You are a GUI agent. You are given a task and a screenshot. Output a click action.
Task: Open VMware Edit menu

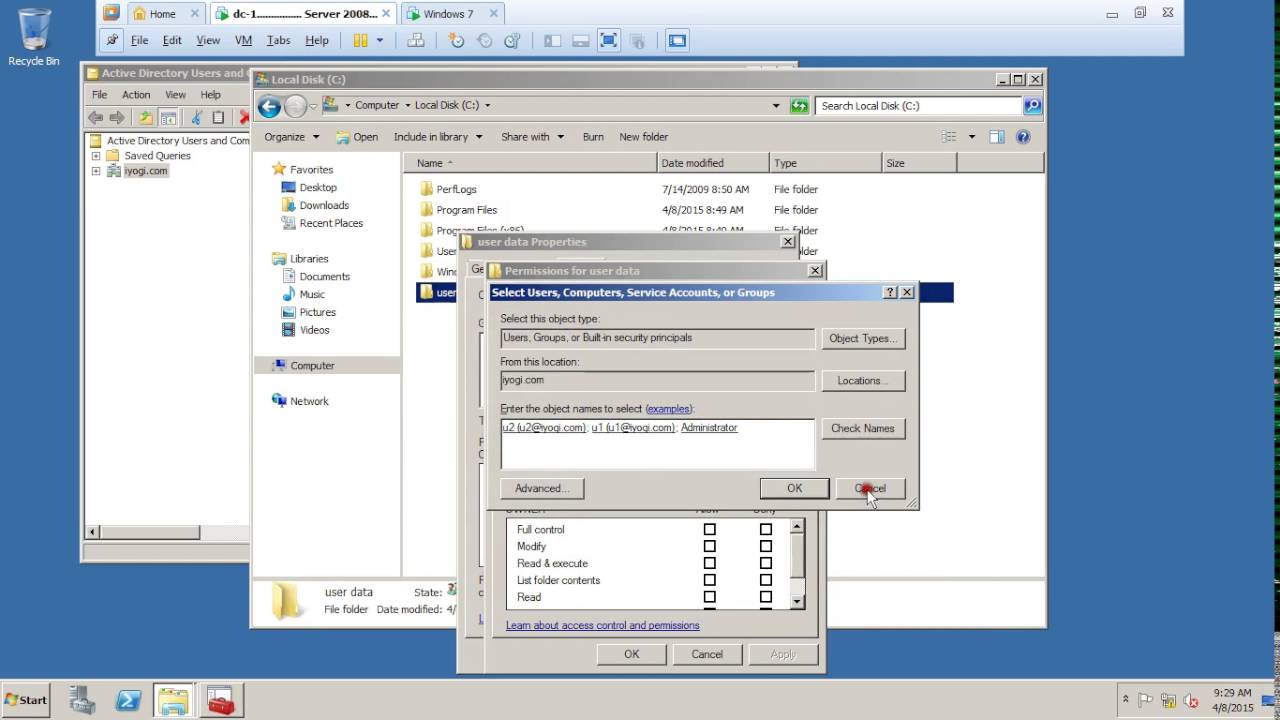point(172,41)
